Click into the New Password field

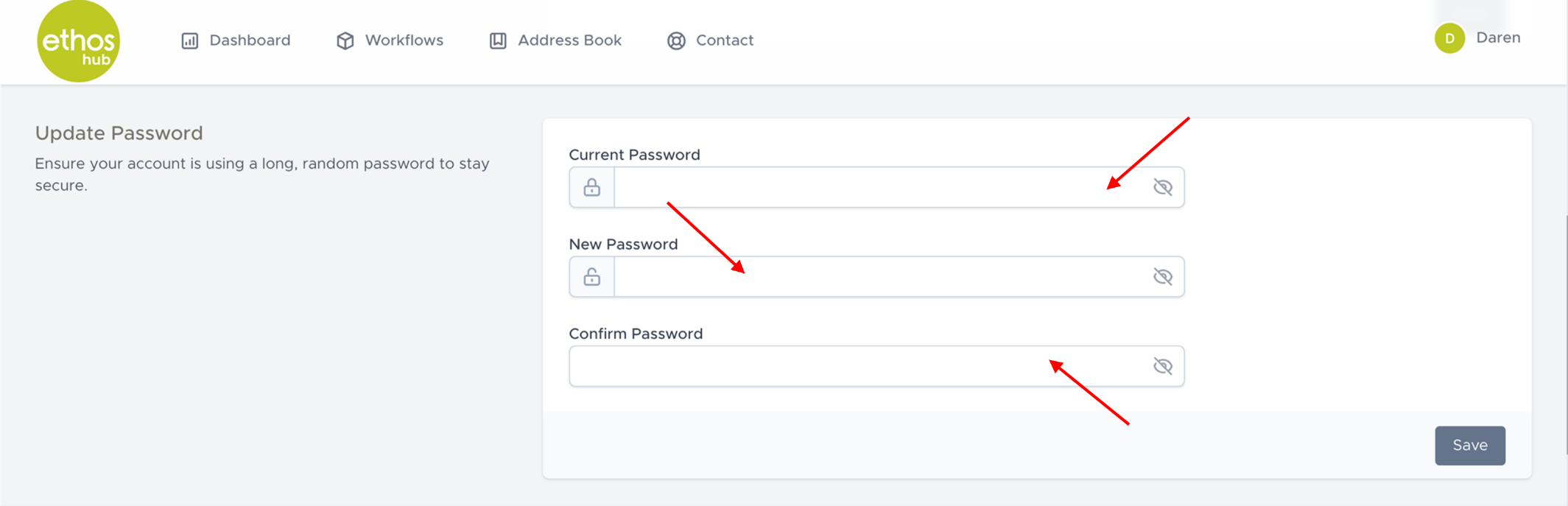click(x=876, y=277)
